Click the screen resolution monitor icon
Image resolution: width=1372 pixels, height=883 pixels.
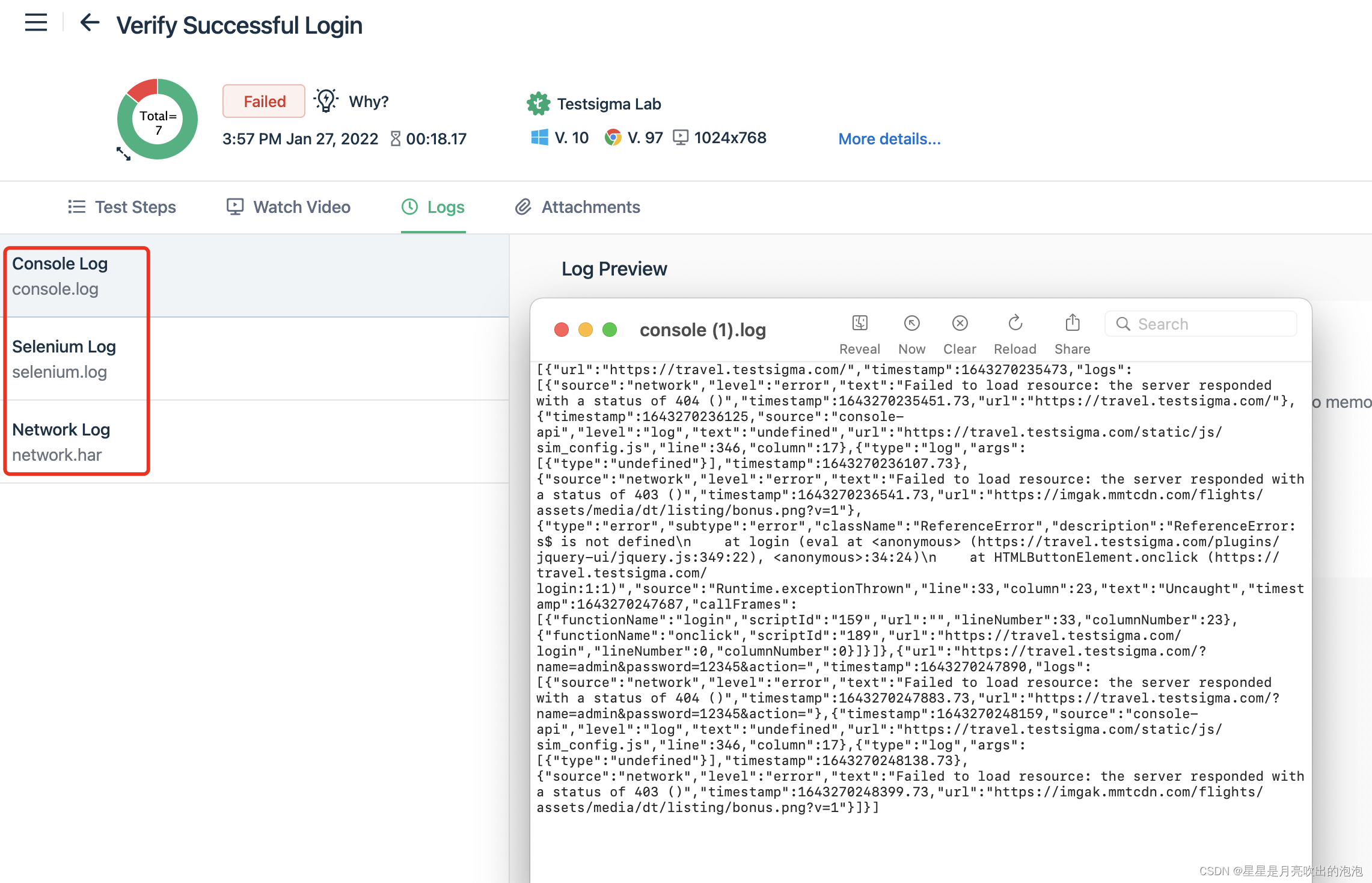(681, 138)
